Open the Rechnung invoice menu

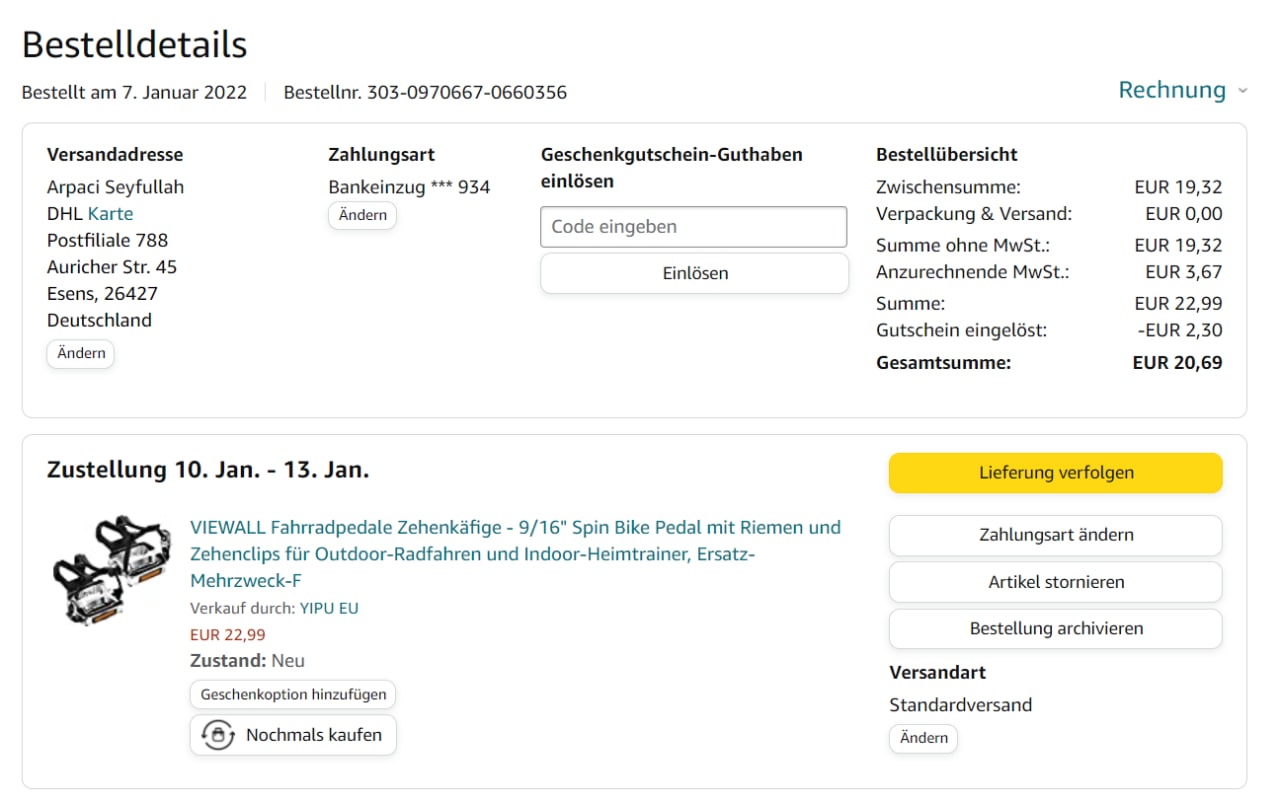click(1172, 90)
